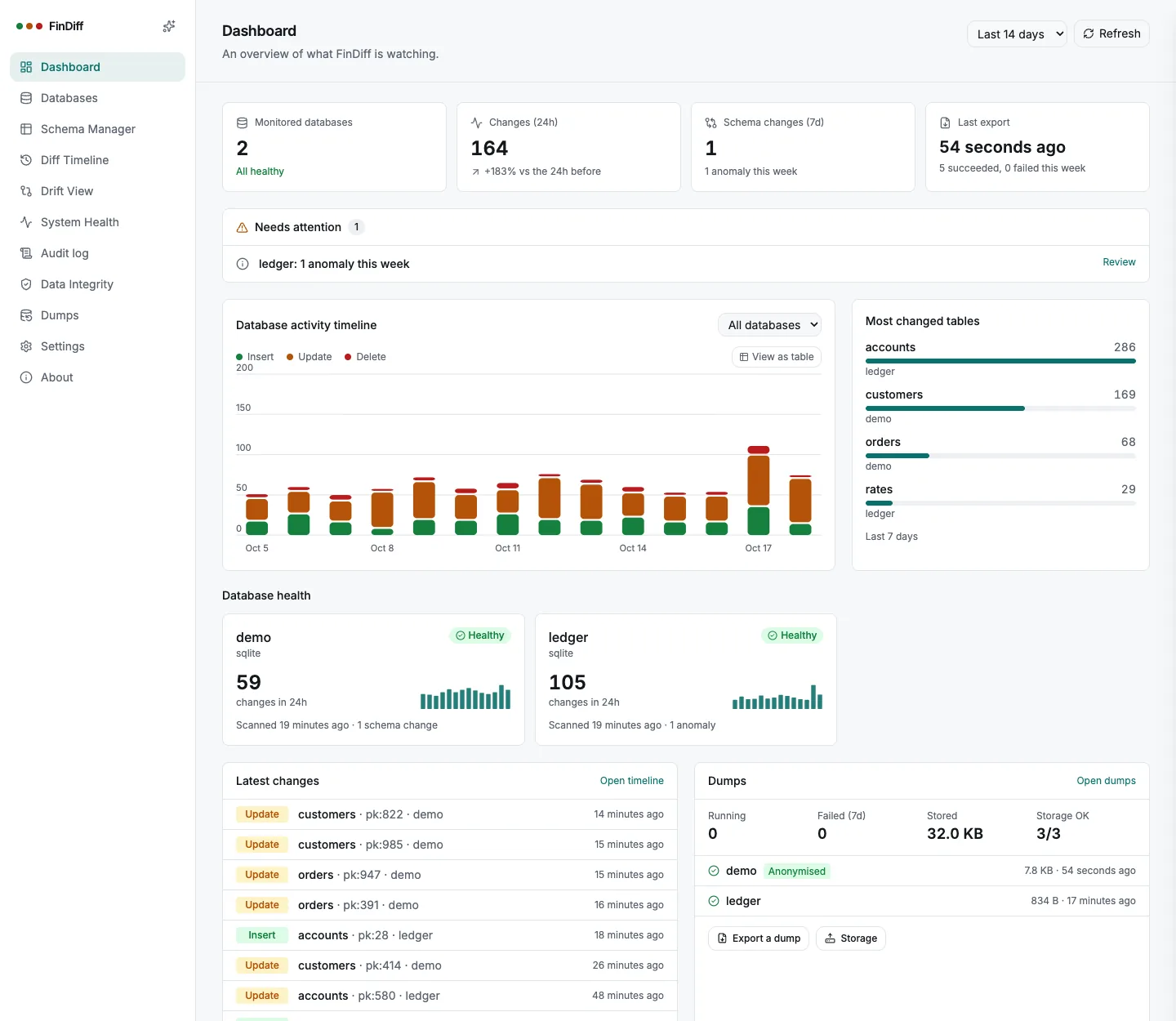Click the System Health pulse icon

[x=26, y=222]
